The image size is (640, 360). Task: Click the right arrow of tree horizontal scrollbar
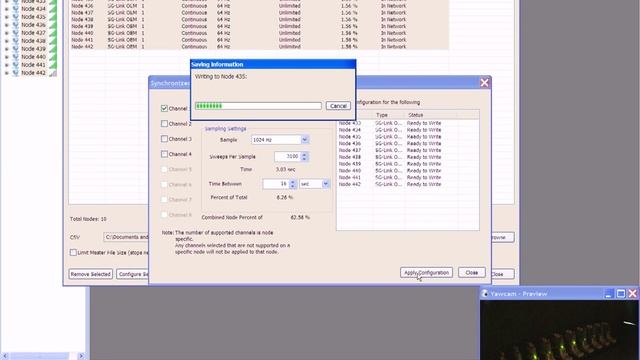pyautogui.click(x=81, y=356)
